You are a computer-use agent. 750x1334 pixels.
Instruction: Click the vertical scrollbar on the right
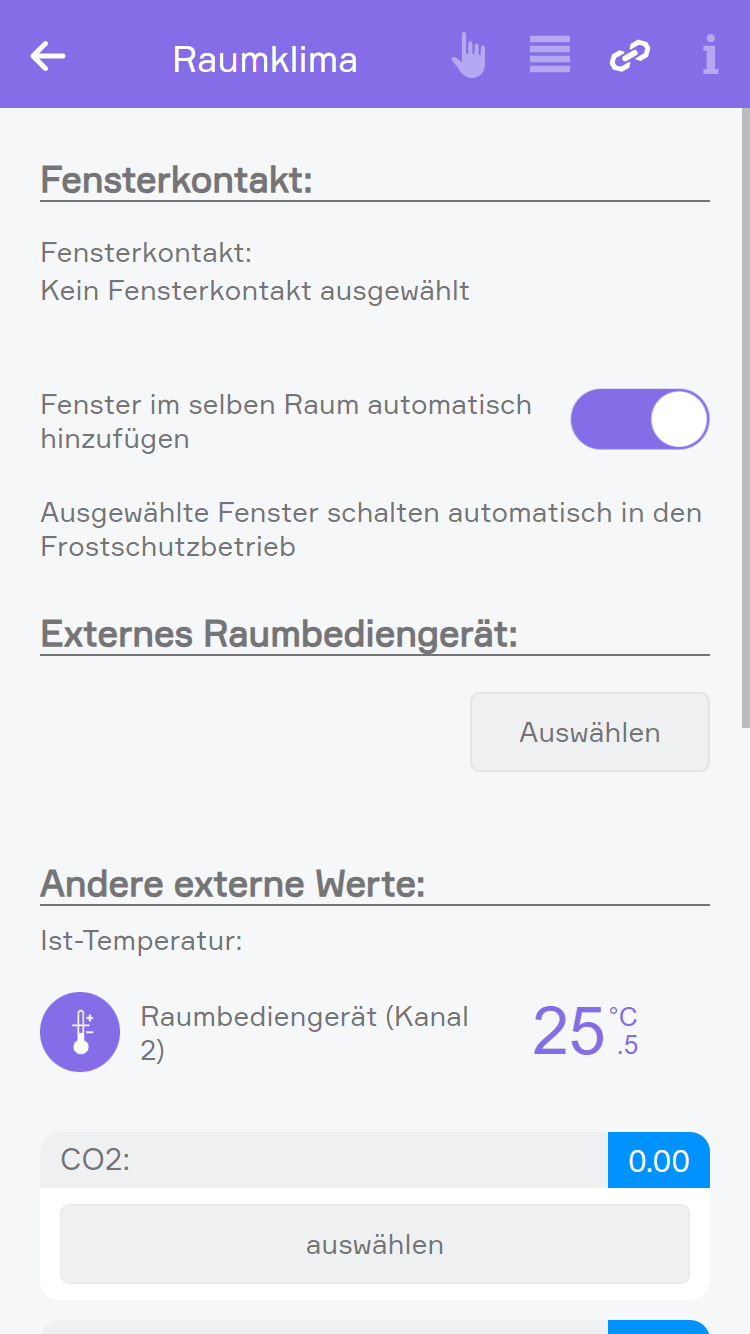(745, 420)
